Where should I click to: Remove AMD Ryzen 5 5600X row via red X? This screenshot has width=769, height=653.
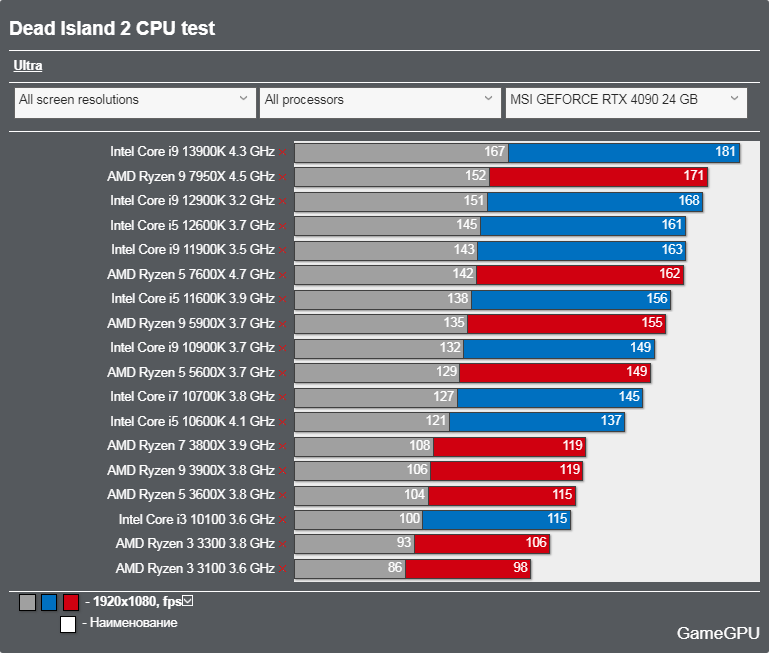click(282, 373)
